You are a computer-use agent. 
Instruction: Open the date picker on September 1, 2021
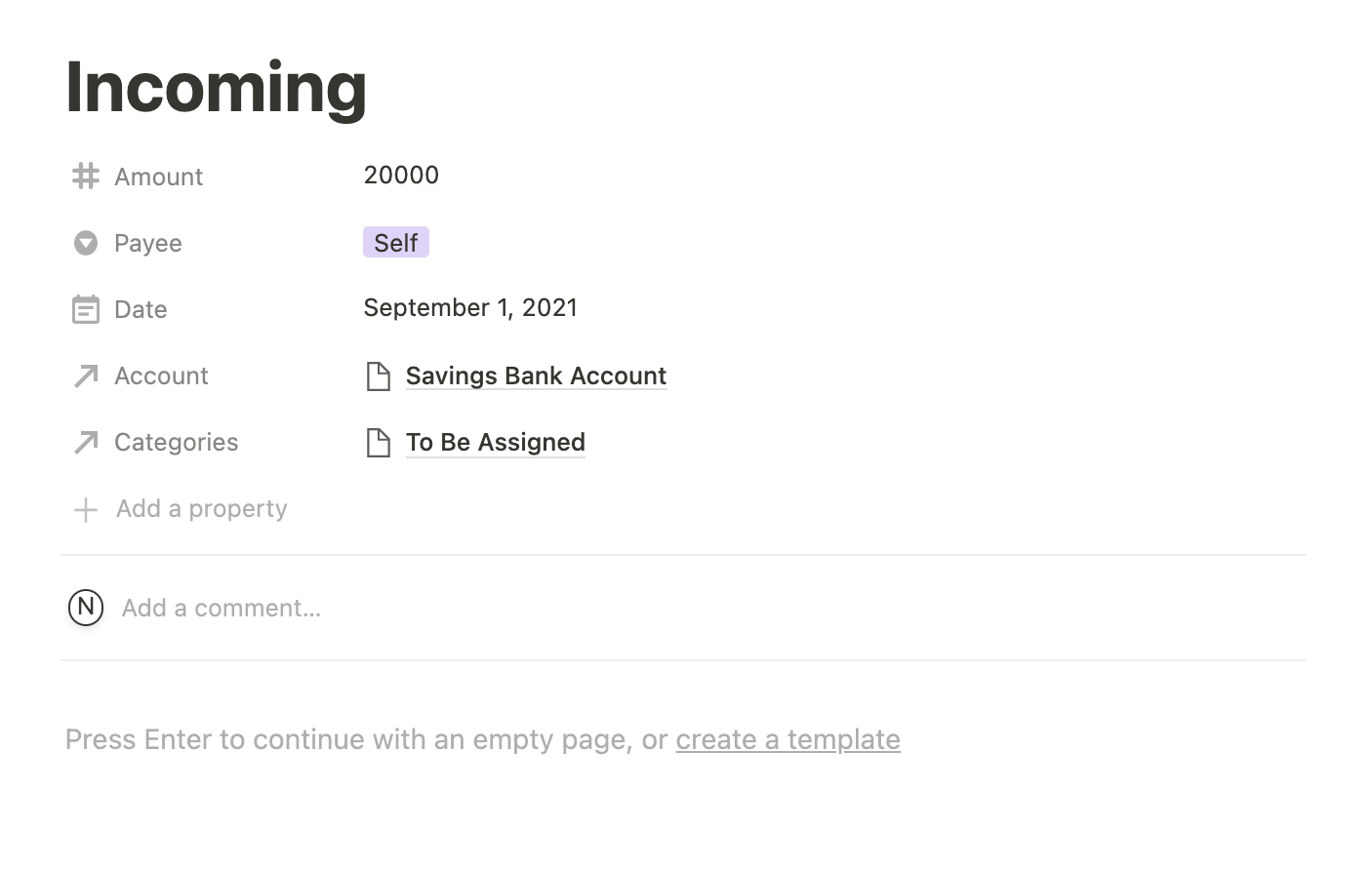(x=470, y=307)
